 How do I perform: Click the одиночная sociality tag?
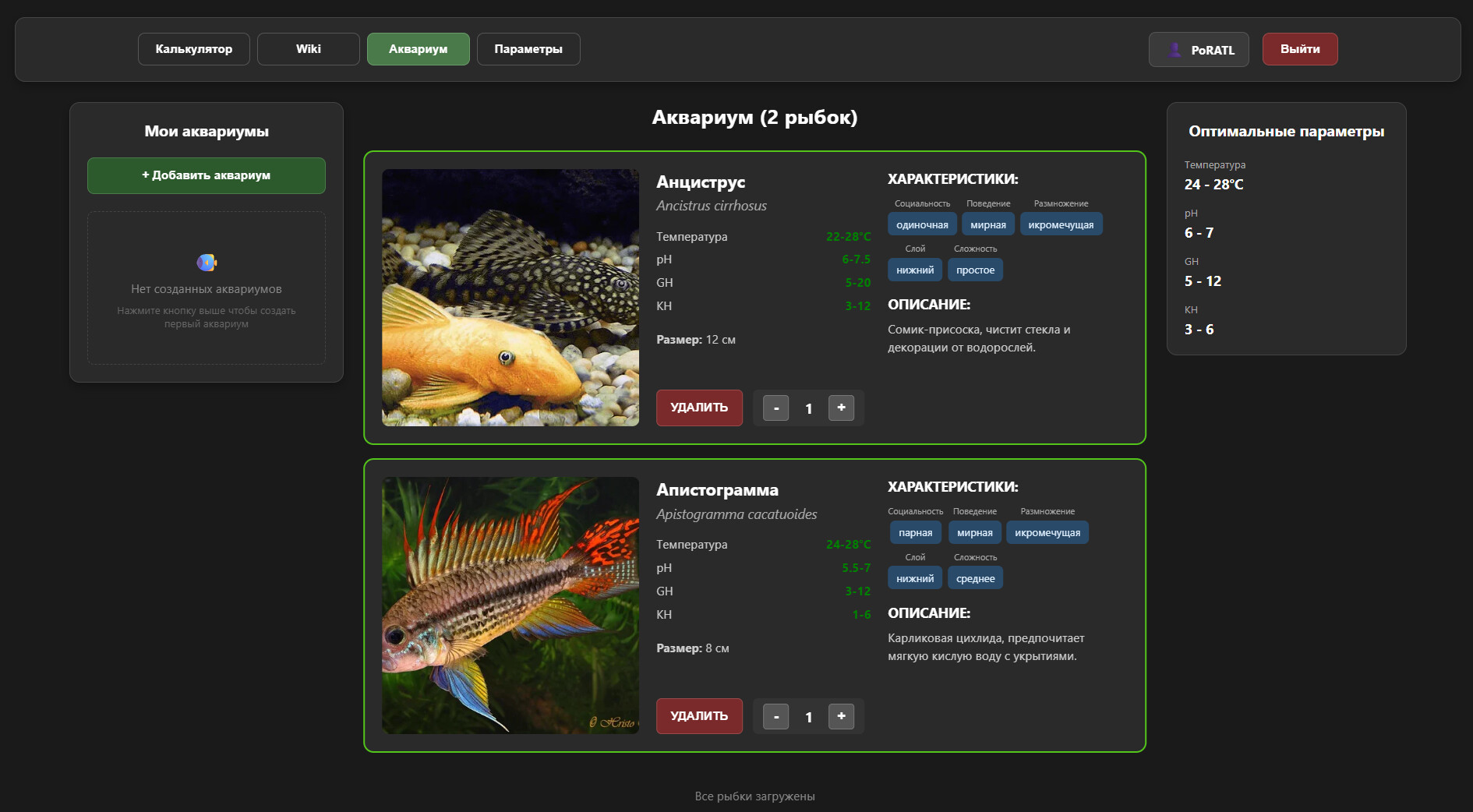click(x=922, y=224)
